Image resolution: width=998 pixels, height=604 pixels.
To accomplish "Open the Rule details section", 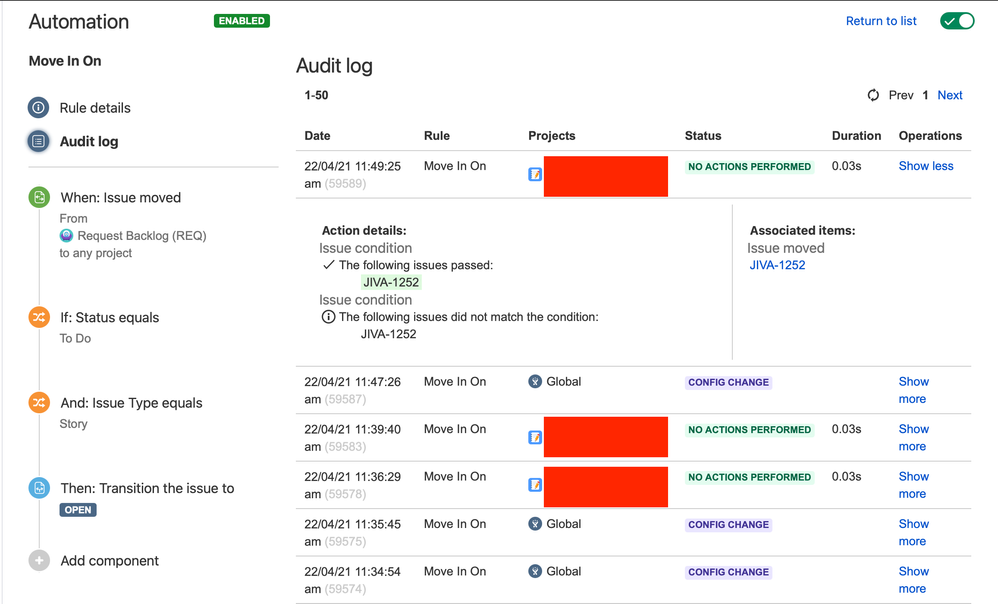I will pyautogui.click(x=95, y=108).
